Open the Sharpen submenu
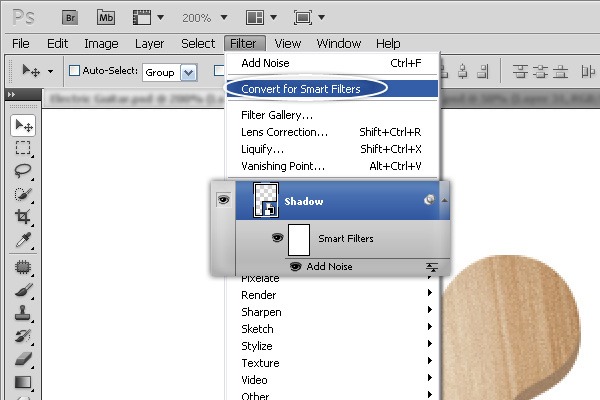Image resolution: width=600 pixels, height=400 pixels. click(x=333, y=312)
